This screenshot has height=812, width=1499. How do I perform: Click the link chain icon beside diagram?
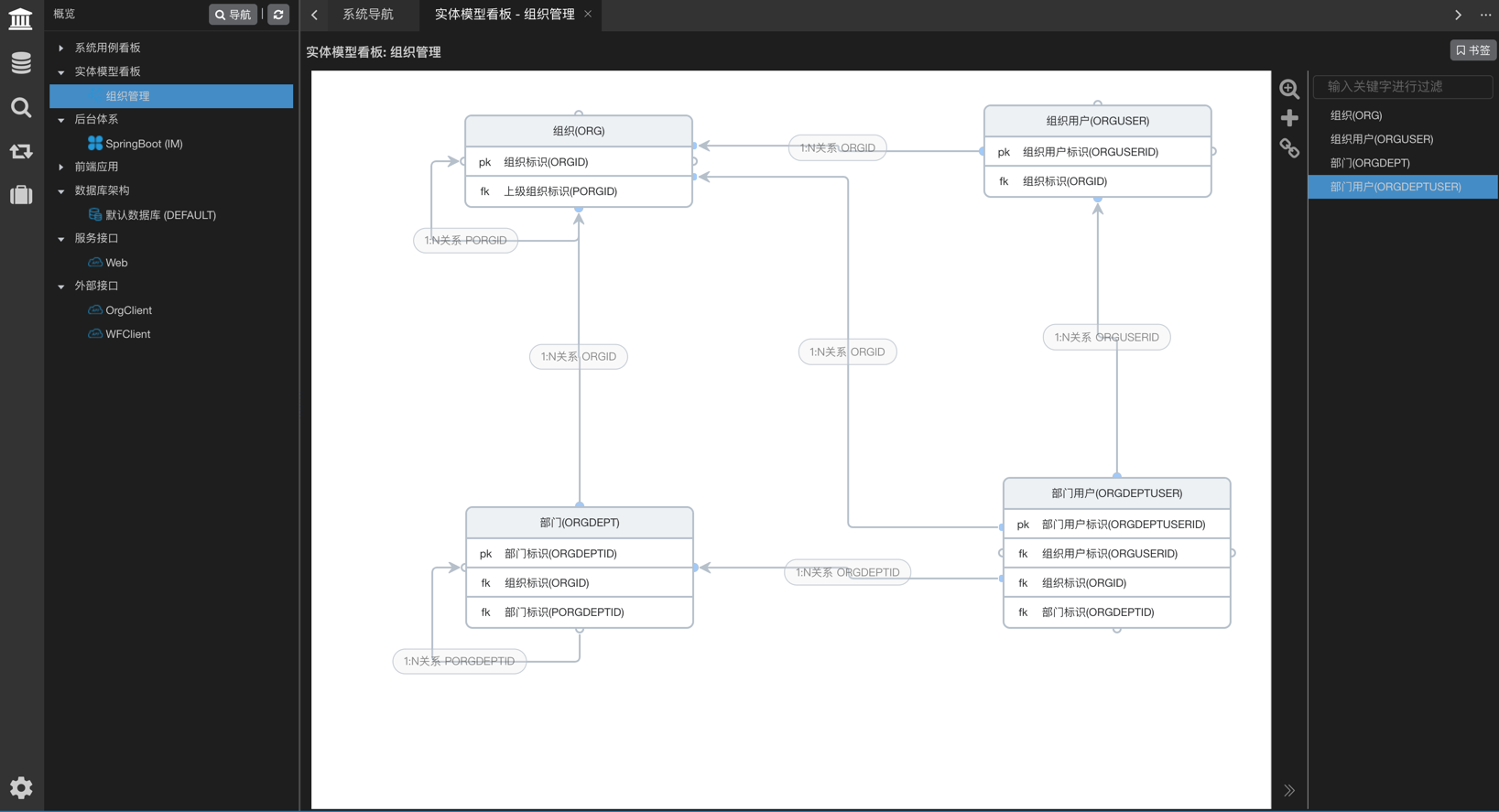tap(1289, 148)
